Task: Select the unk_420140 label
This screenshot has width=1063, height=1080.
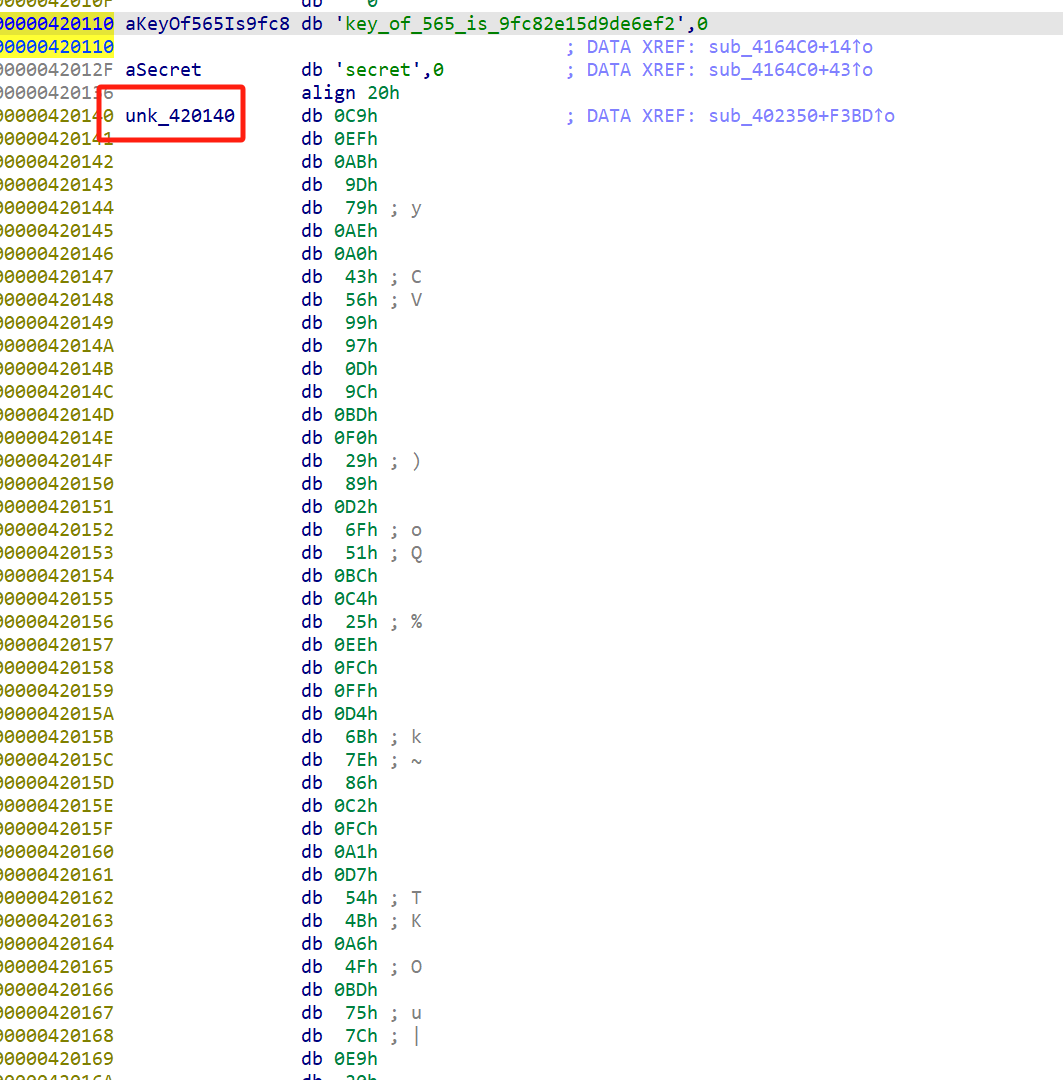Action: point(180,116)
